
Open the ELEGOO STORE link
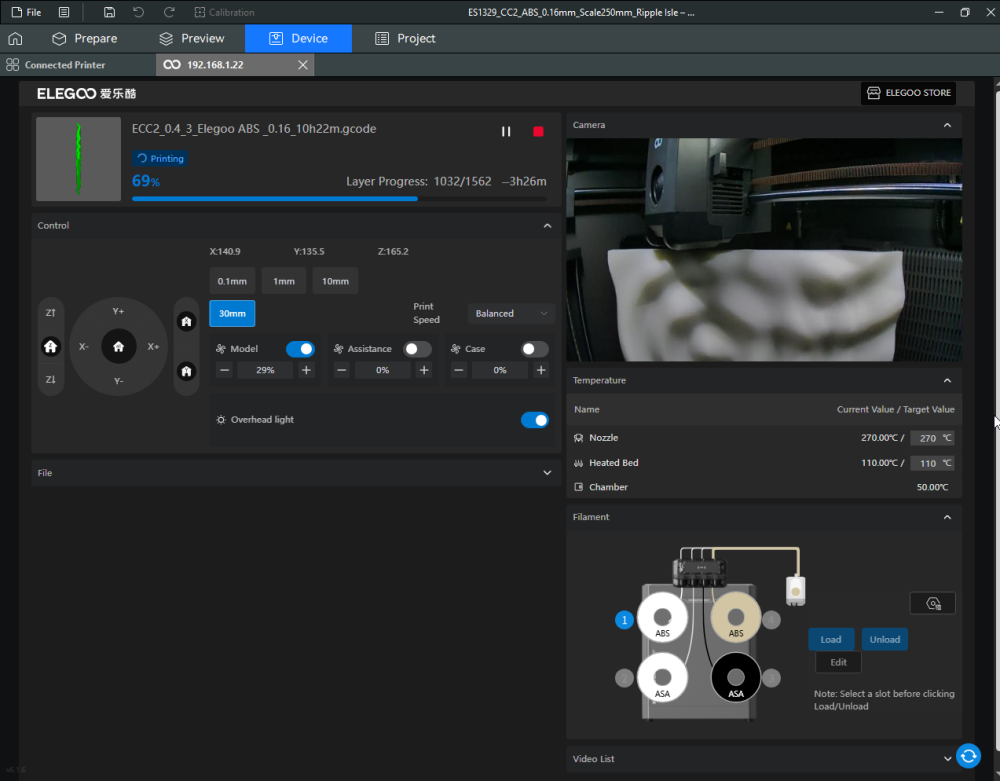click(908, 93)
